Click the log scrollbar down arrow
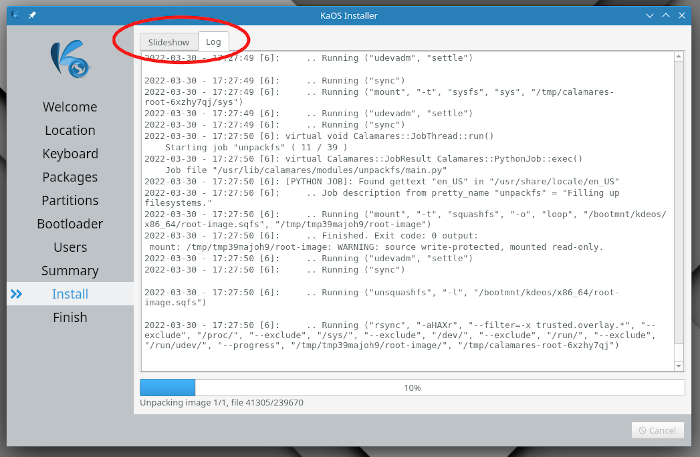 point(679,366)
